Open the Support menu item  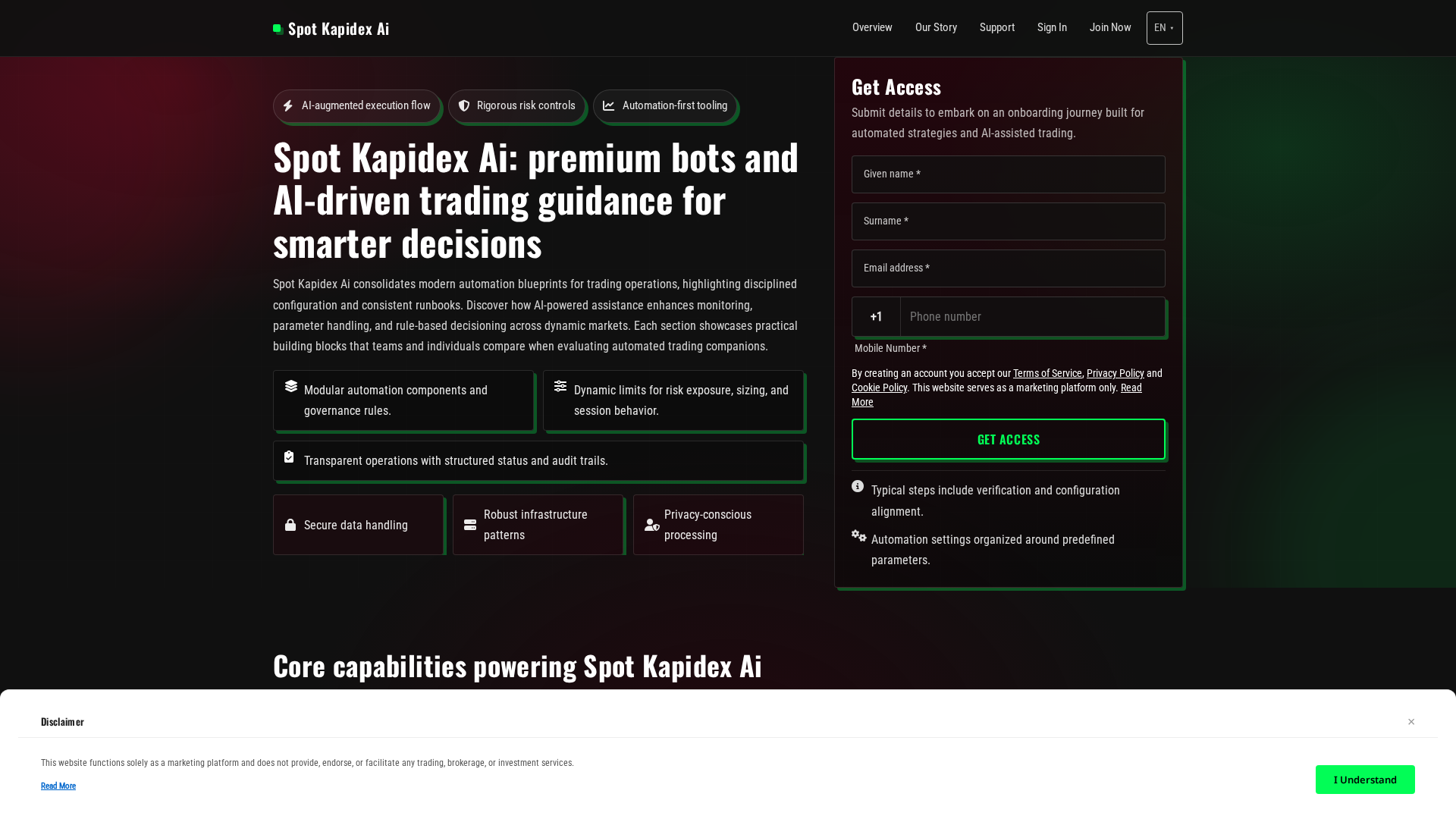996,27
